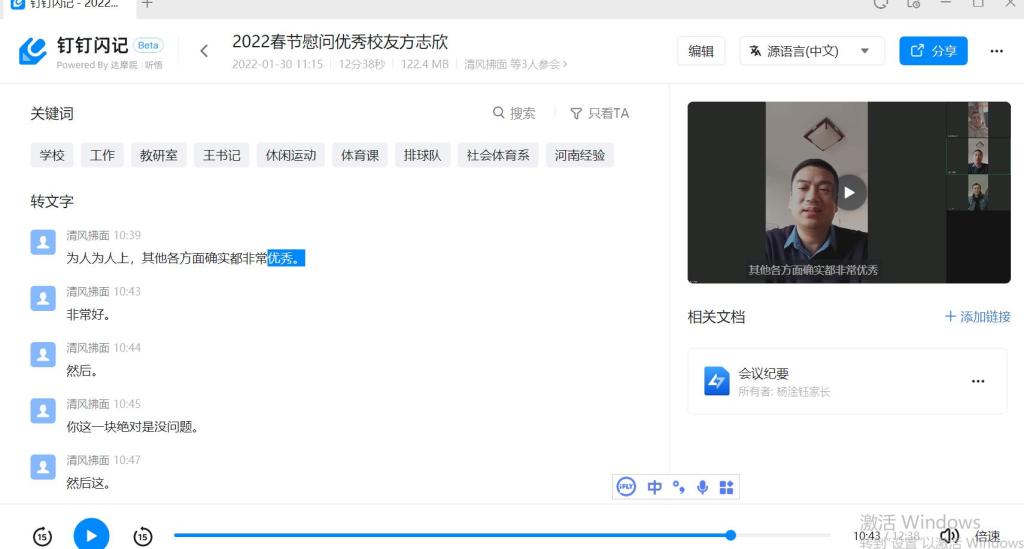Viewport: 1024px width, 549px height.
Task: Open the 源语言(中文) language dropdown
Action: click(811, 51)
